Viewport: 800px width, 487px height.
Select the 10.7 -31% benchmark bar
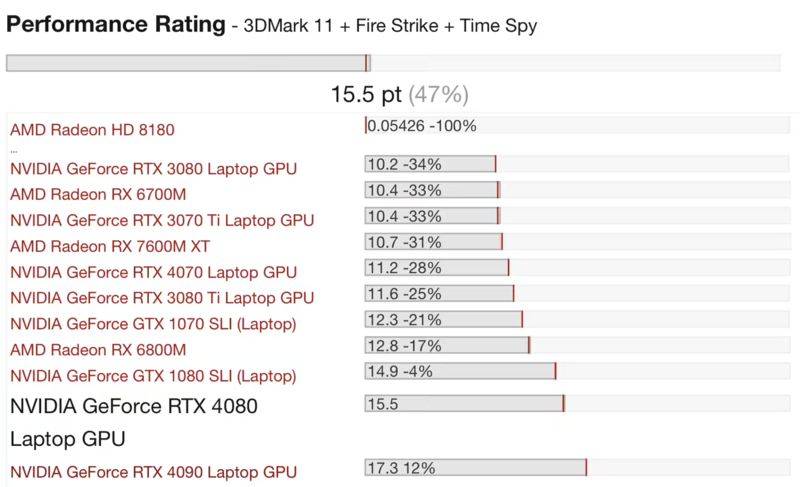(x=433, y=241)
